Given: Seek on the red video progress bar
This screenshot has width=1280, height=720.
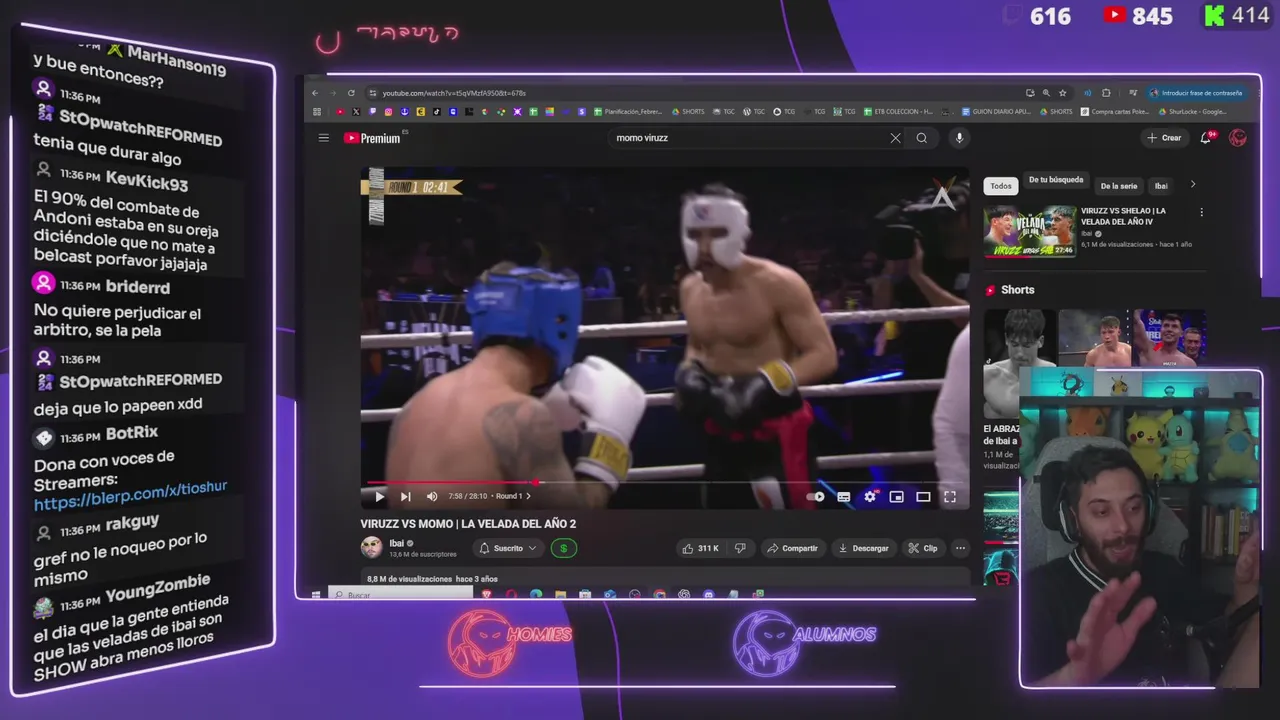Looking at the screenshot, I should (x=665, y=482).
